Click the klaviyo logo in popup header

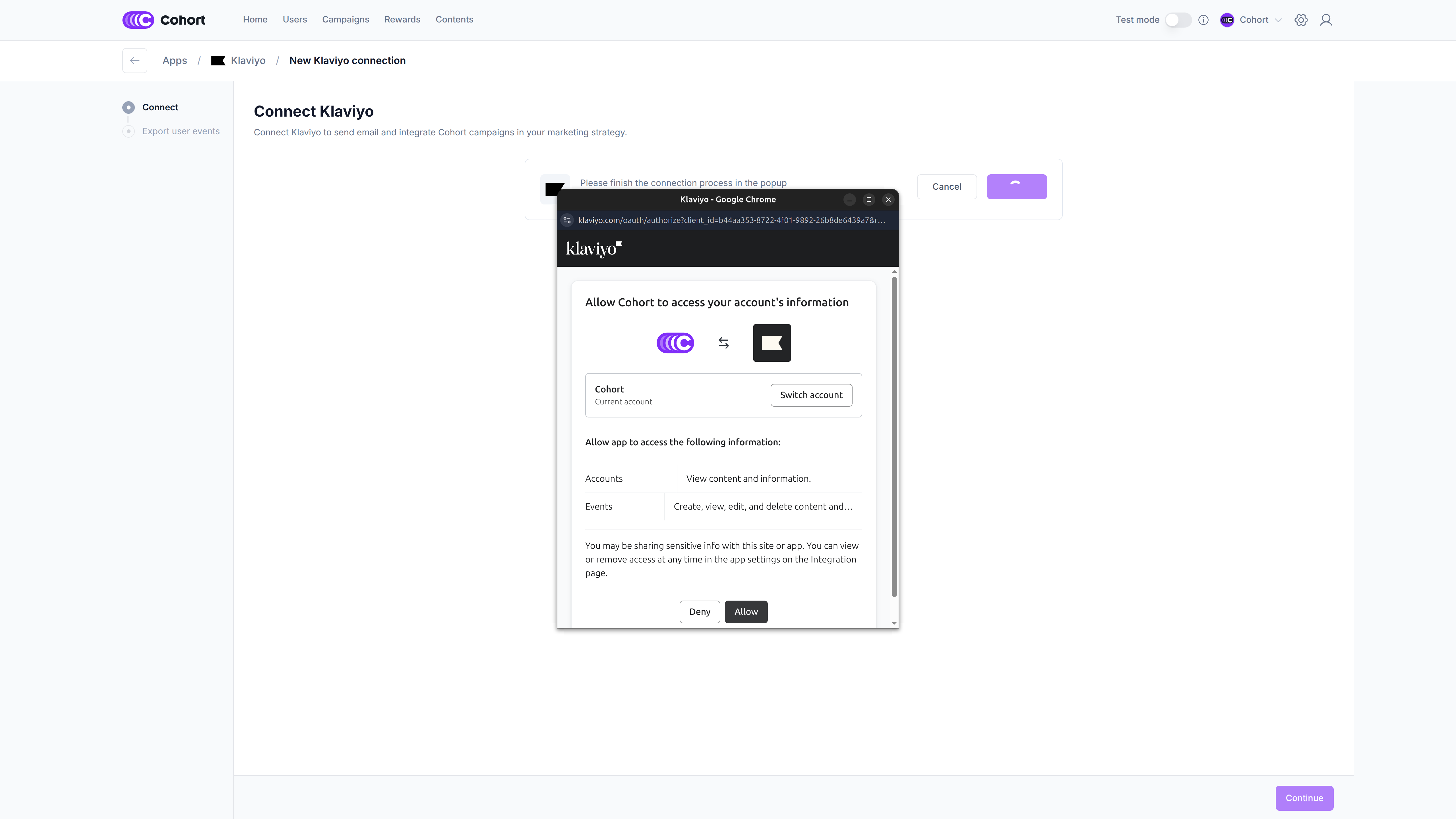point(593,249)
